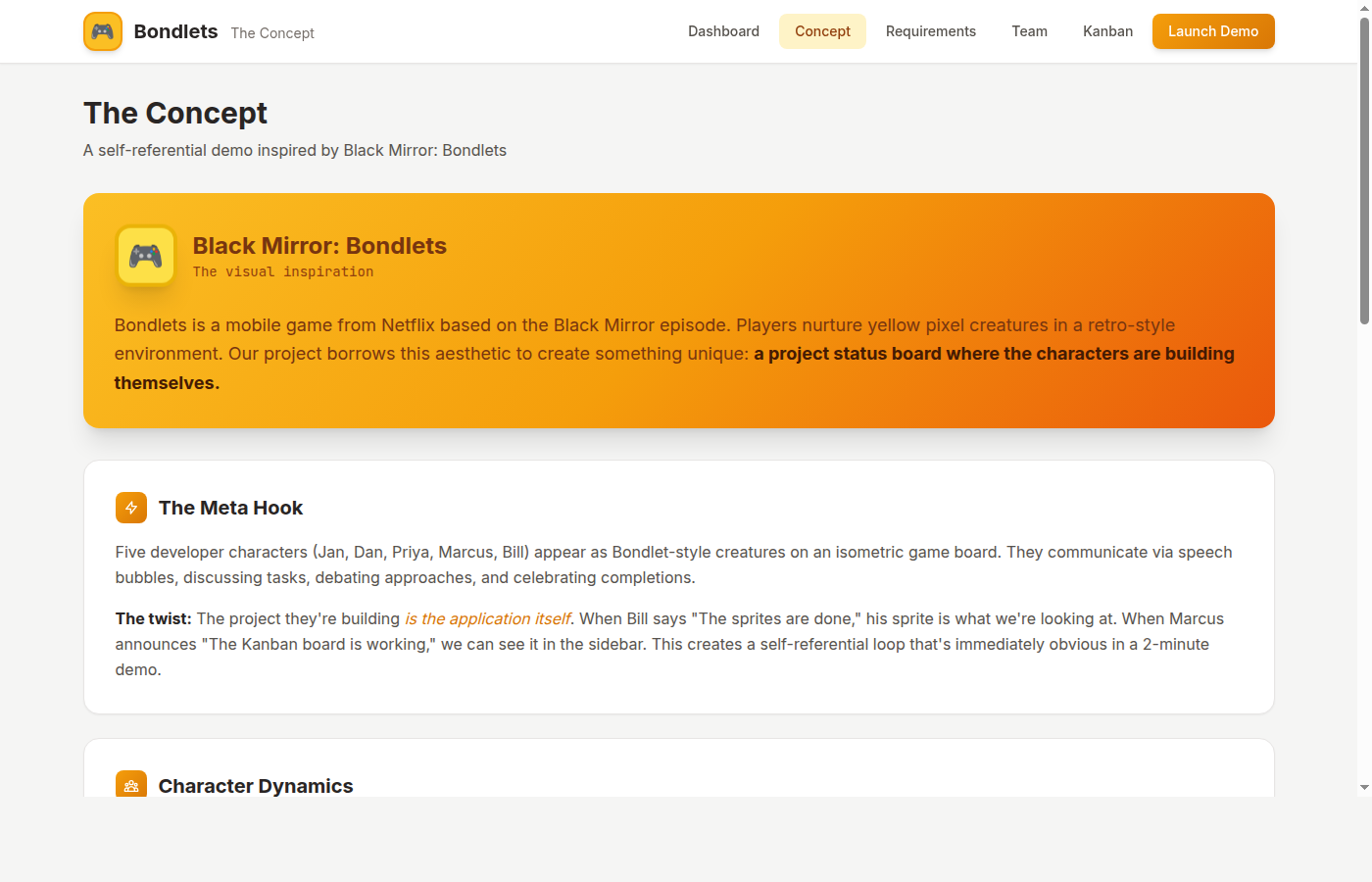Switch to the Kanban page

(x=1107, y=31)
